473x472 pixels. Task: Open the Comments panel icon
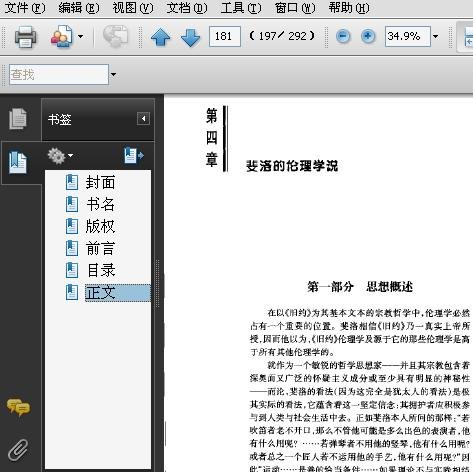tap(18, 407)
